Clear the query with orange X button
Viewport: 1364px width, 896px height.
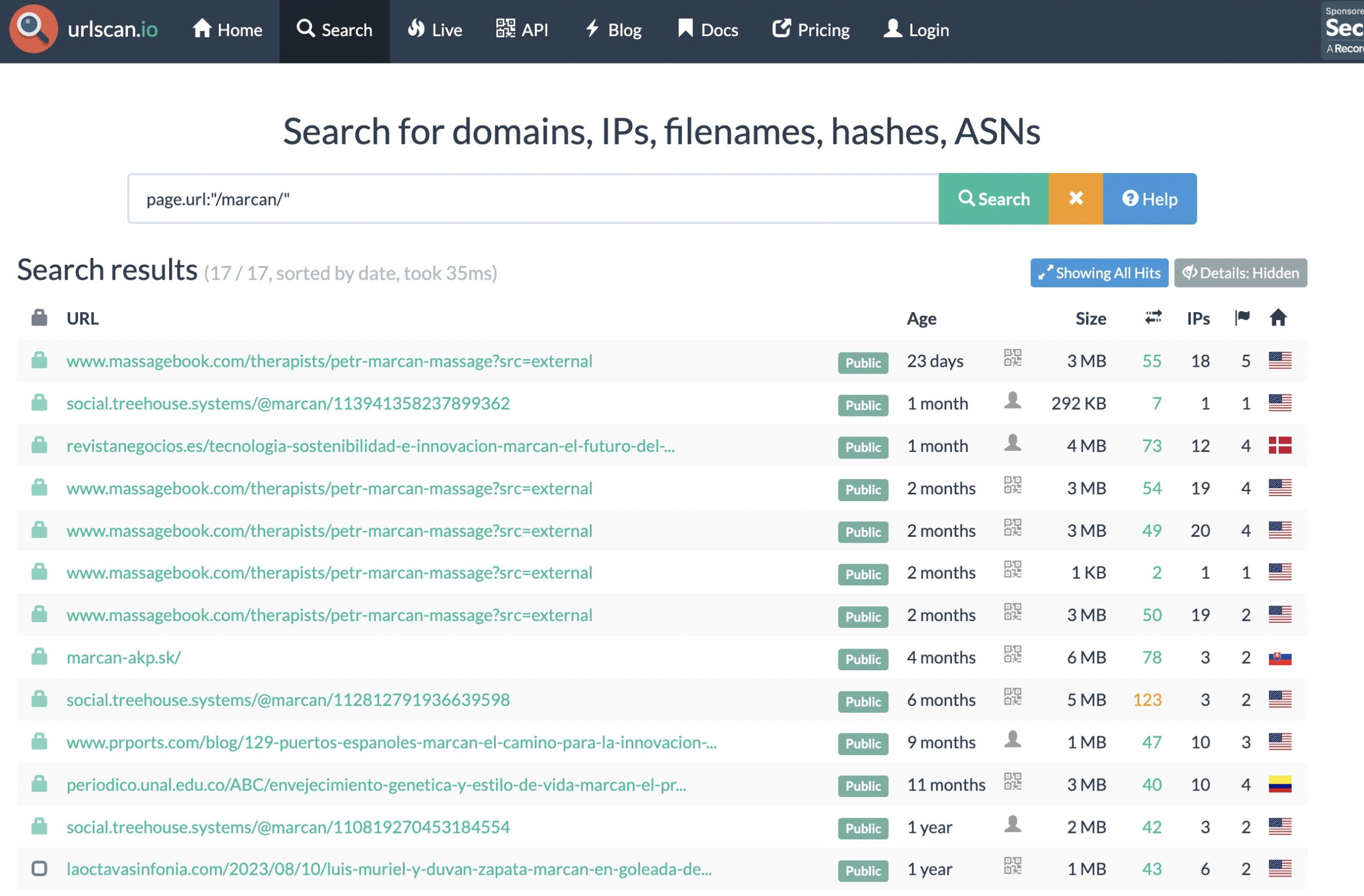pos(1076,199)
